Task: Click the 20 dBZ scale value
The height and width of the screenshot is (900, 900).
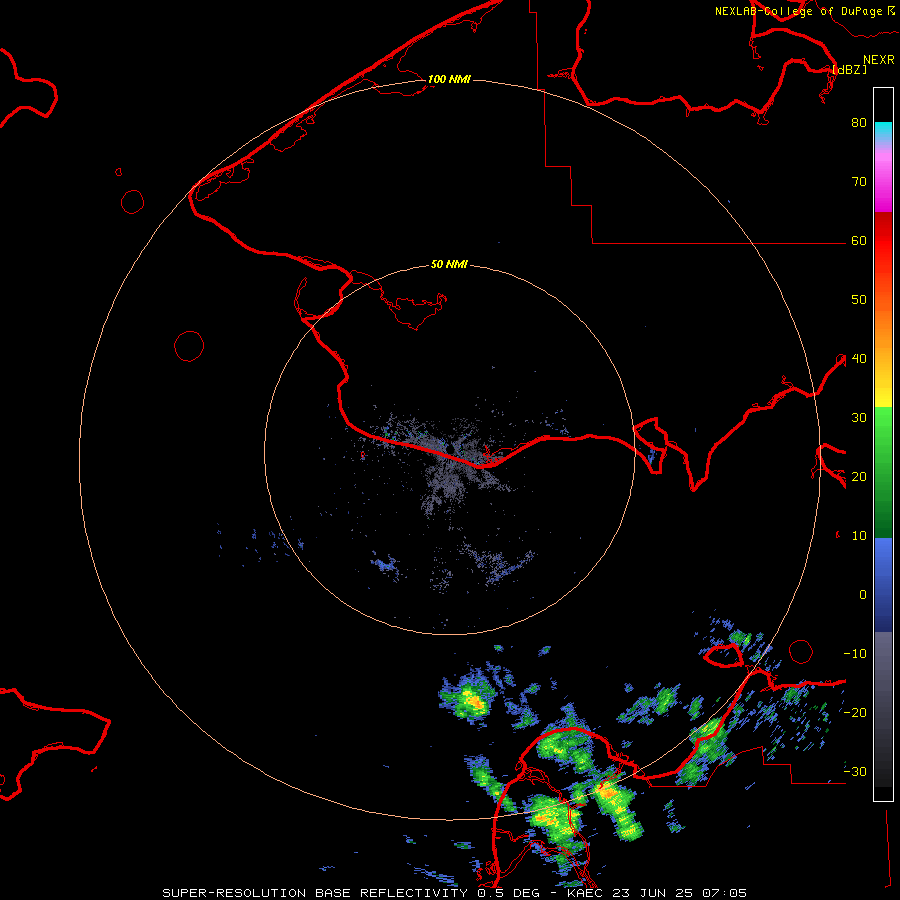Action: (859, 476)
